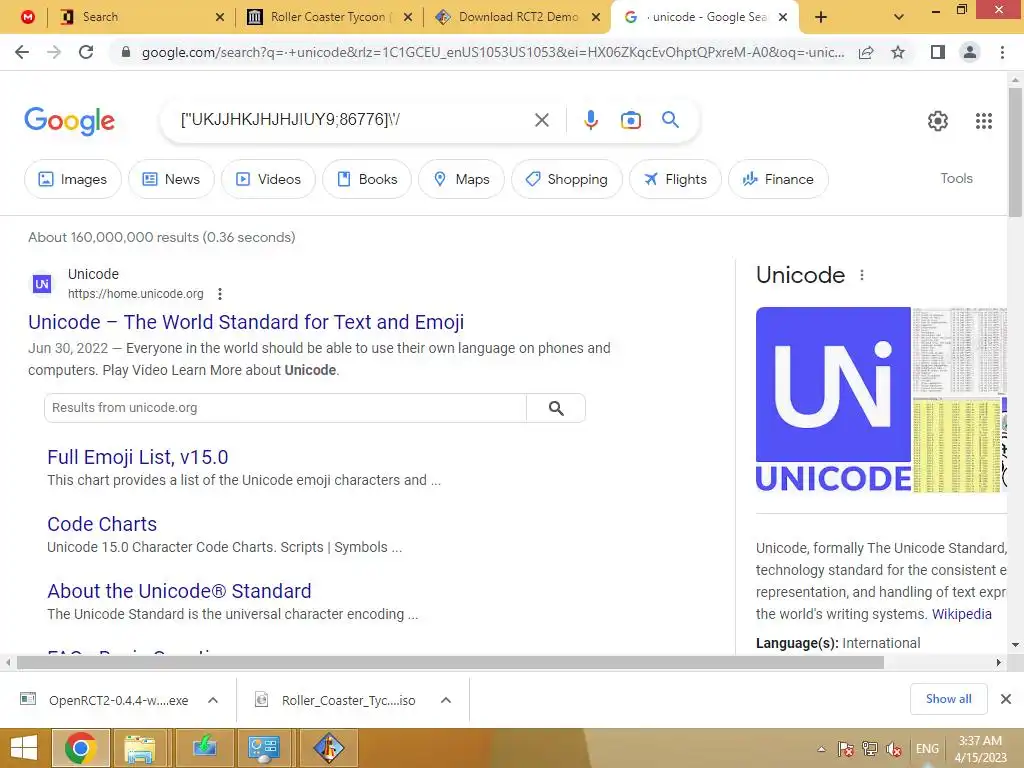The width and height of the screenshot is (1024, 768).
Task: Open the RollerCoaster Tycoon taskbar icon
Action: pyautogui.click(x=328, y=748)
